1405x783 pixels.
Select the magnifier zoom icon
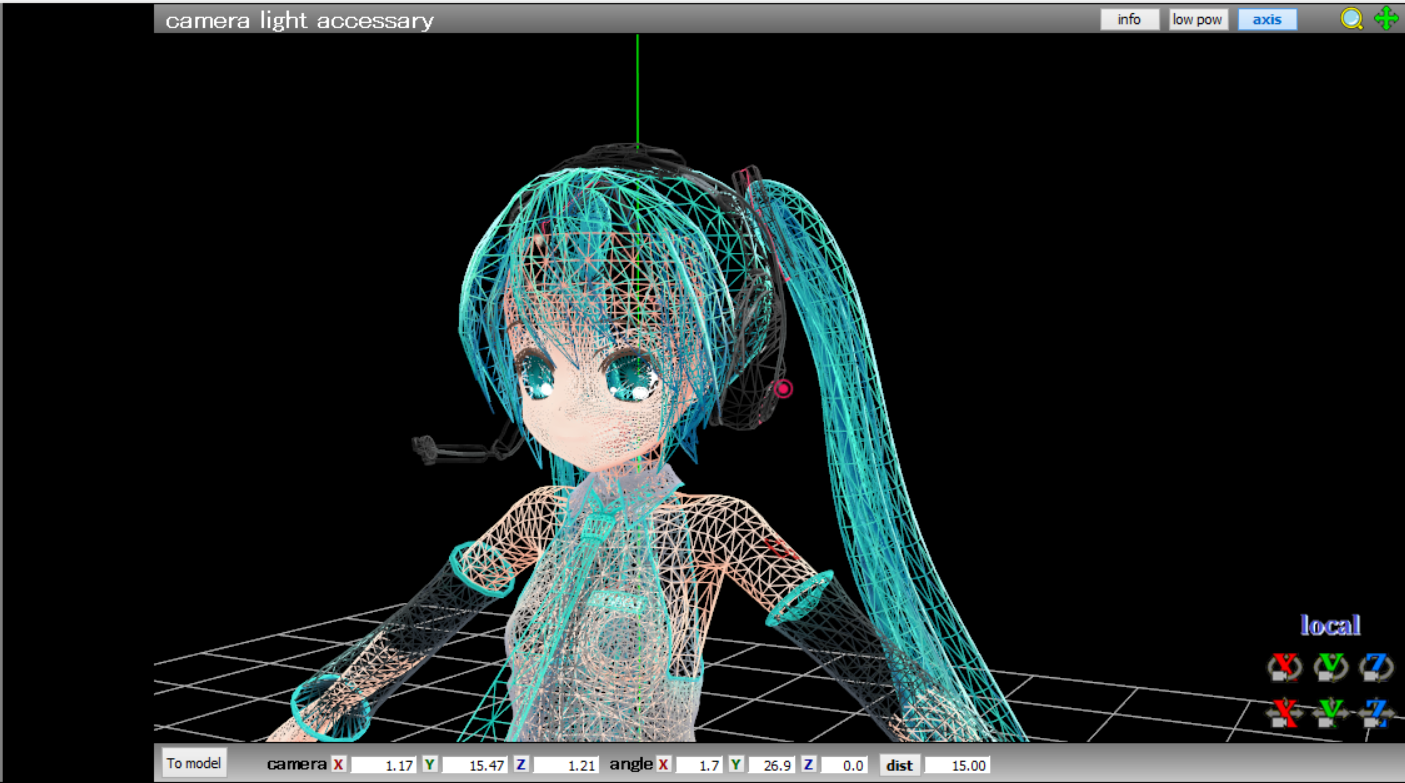coord(1352,18)
